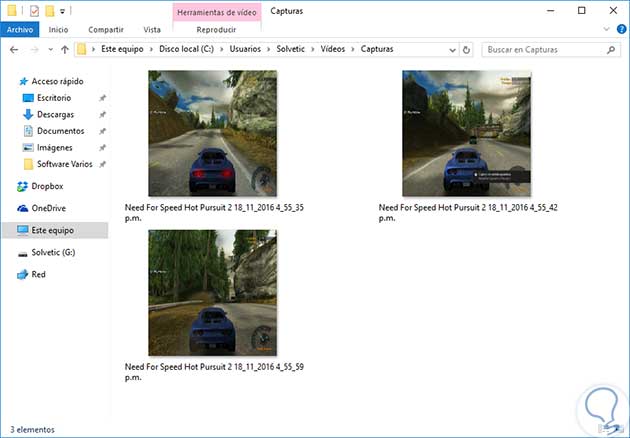Open the address bar history dropdown
The width and height of the screenshot is (630, 438).
(x=452, y=50)
